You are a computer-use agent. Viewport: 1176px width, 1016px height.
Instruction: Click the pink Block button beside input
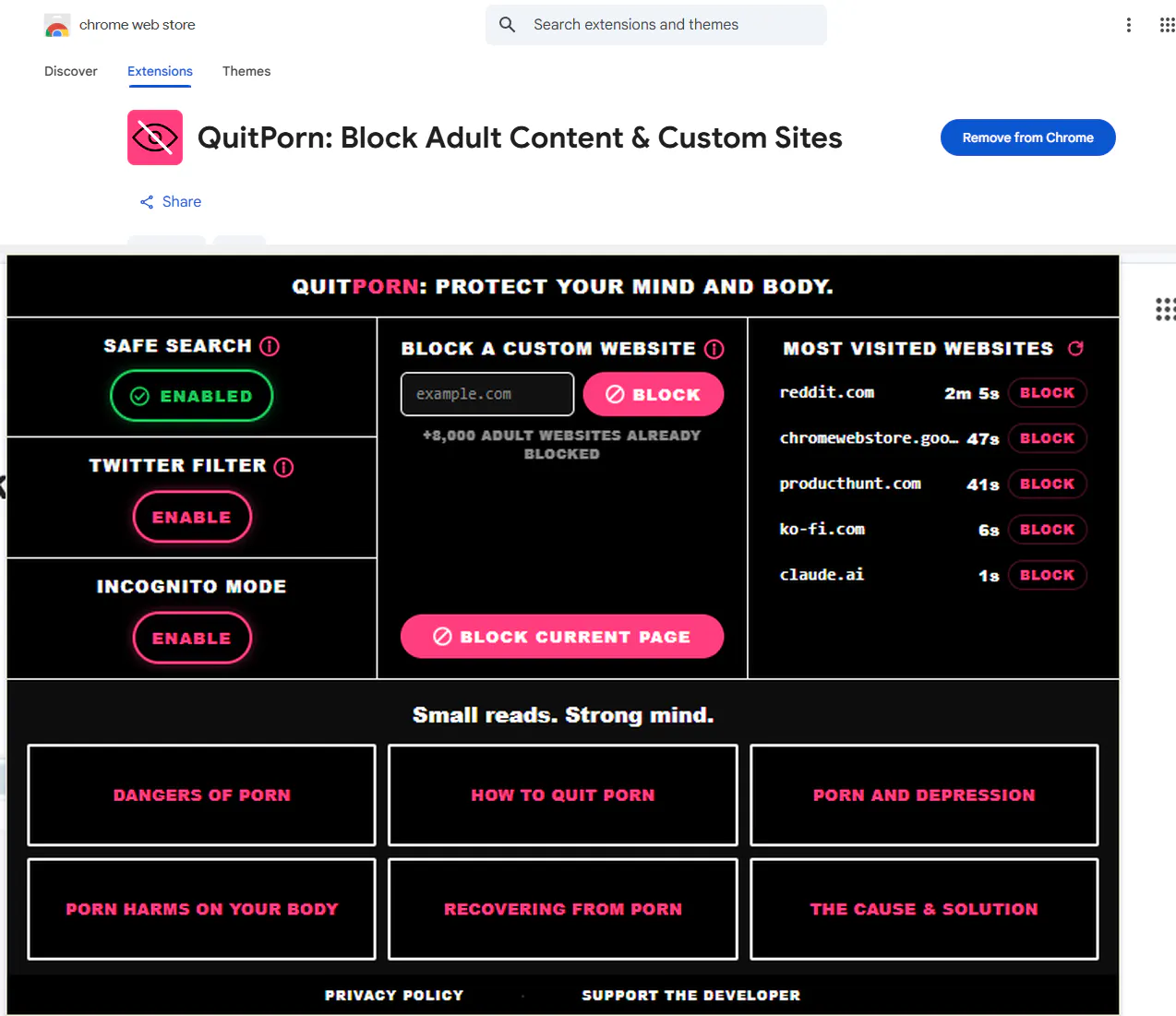tap(654, 394)
